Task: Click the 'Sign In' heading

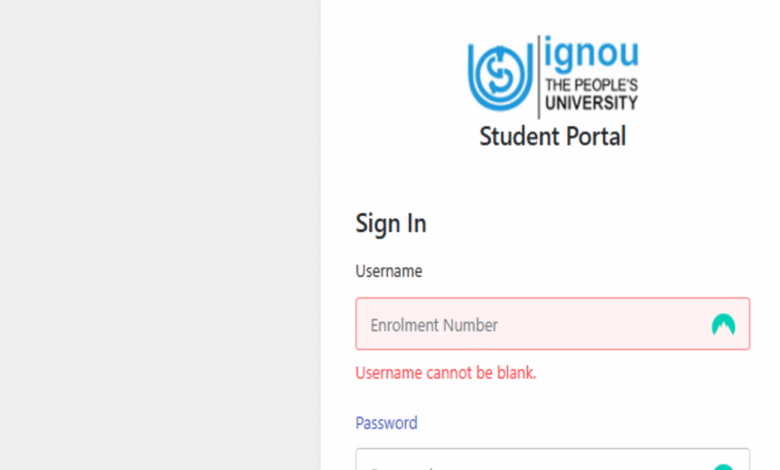Action: pyautogui.click(x=390, y=223)
